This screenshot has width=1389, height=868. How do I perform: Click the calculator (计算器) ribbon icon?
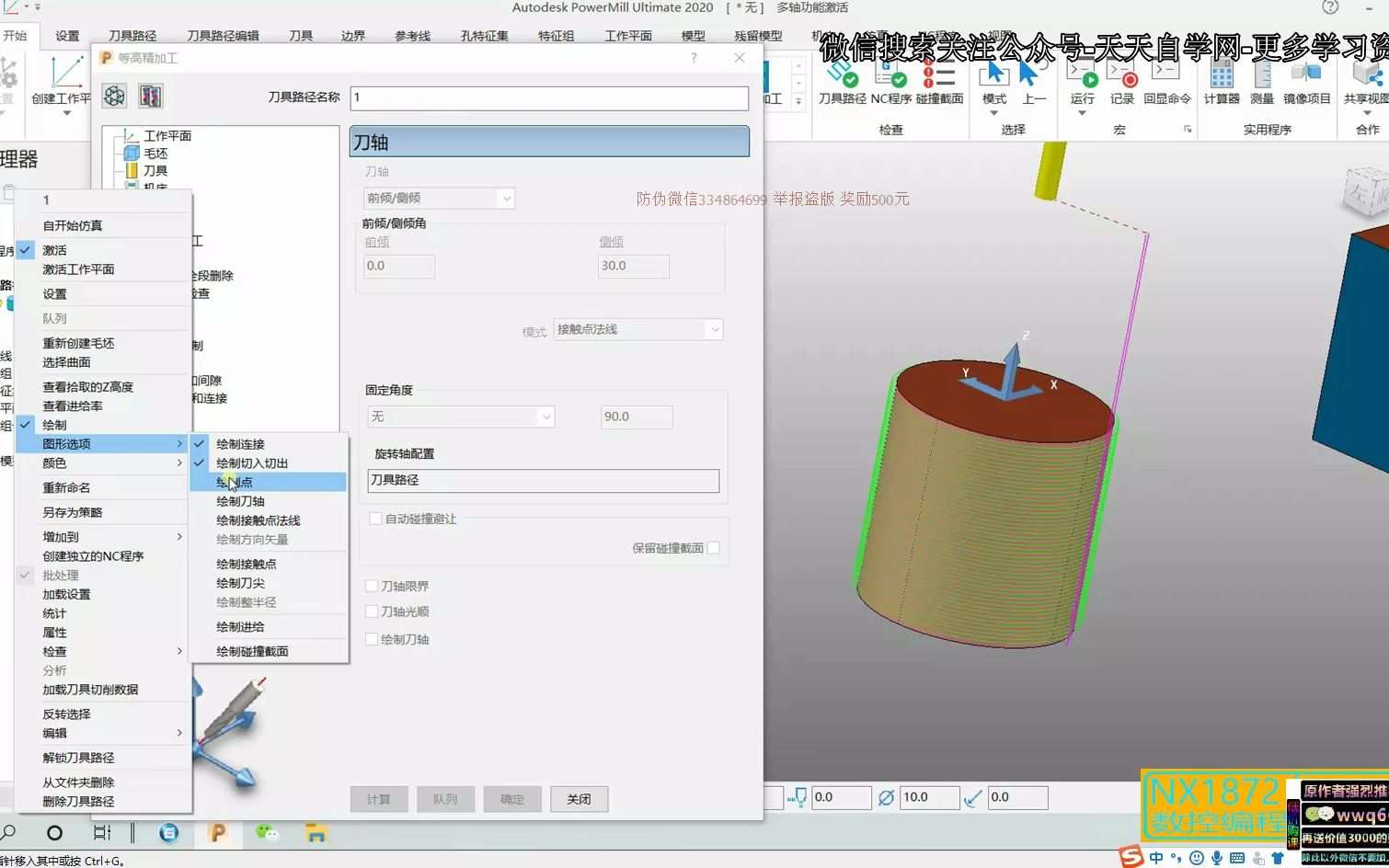tap(1221, 81)
